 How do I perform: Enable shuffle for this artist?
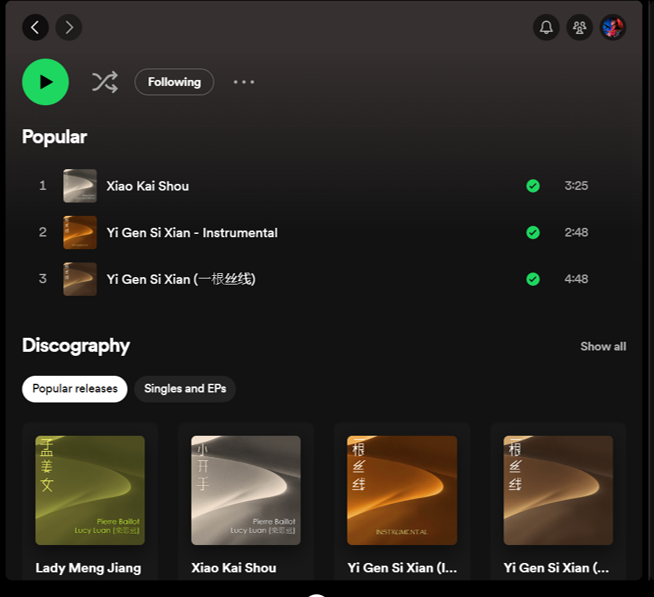point(105,82)
